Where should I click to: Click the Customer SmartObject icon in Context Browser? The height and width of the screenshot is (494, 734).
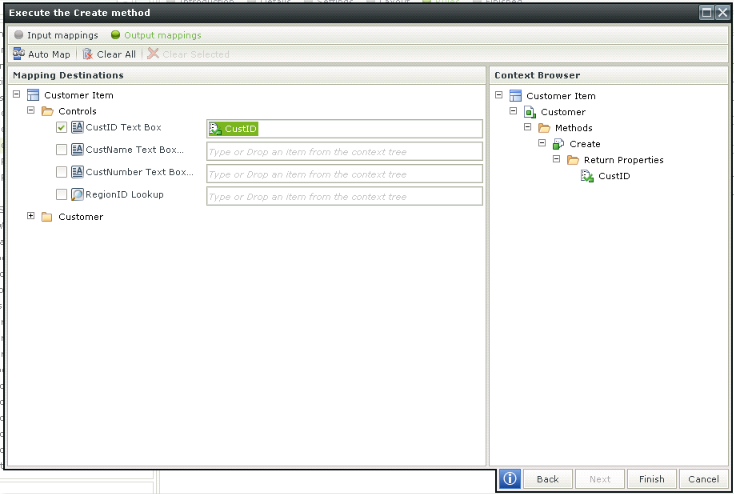point(530,112)
